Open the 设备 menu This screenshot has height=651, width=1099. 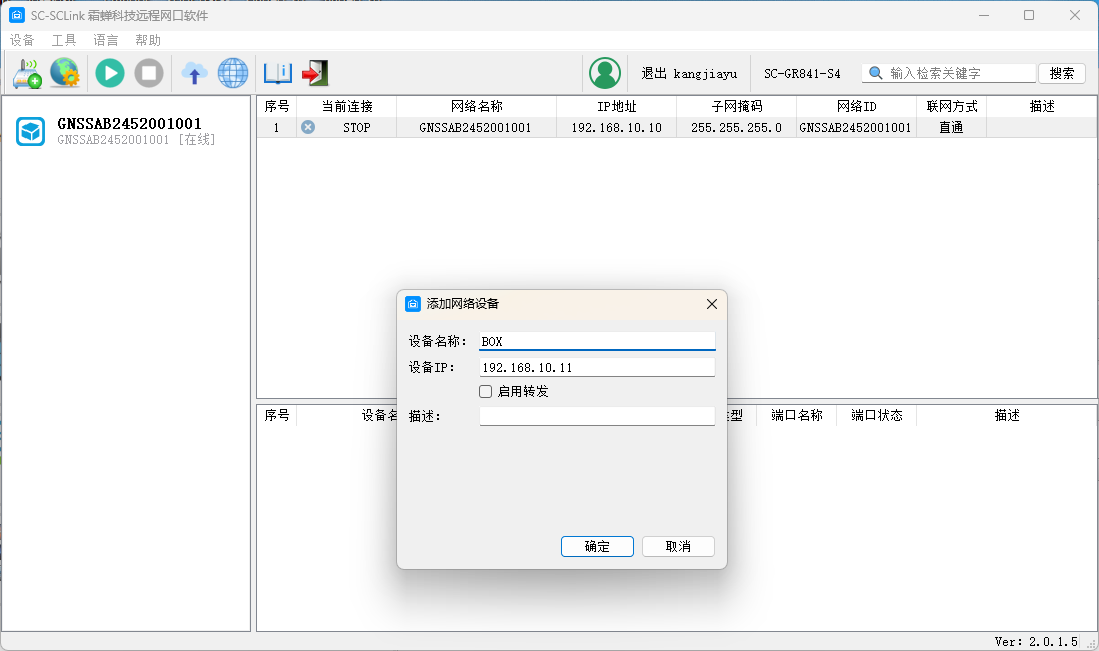tap(22, 40)
